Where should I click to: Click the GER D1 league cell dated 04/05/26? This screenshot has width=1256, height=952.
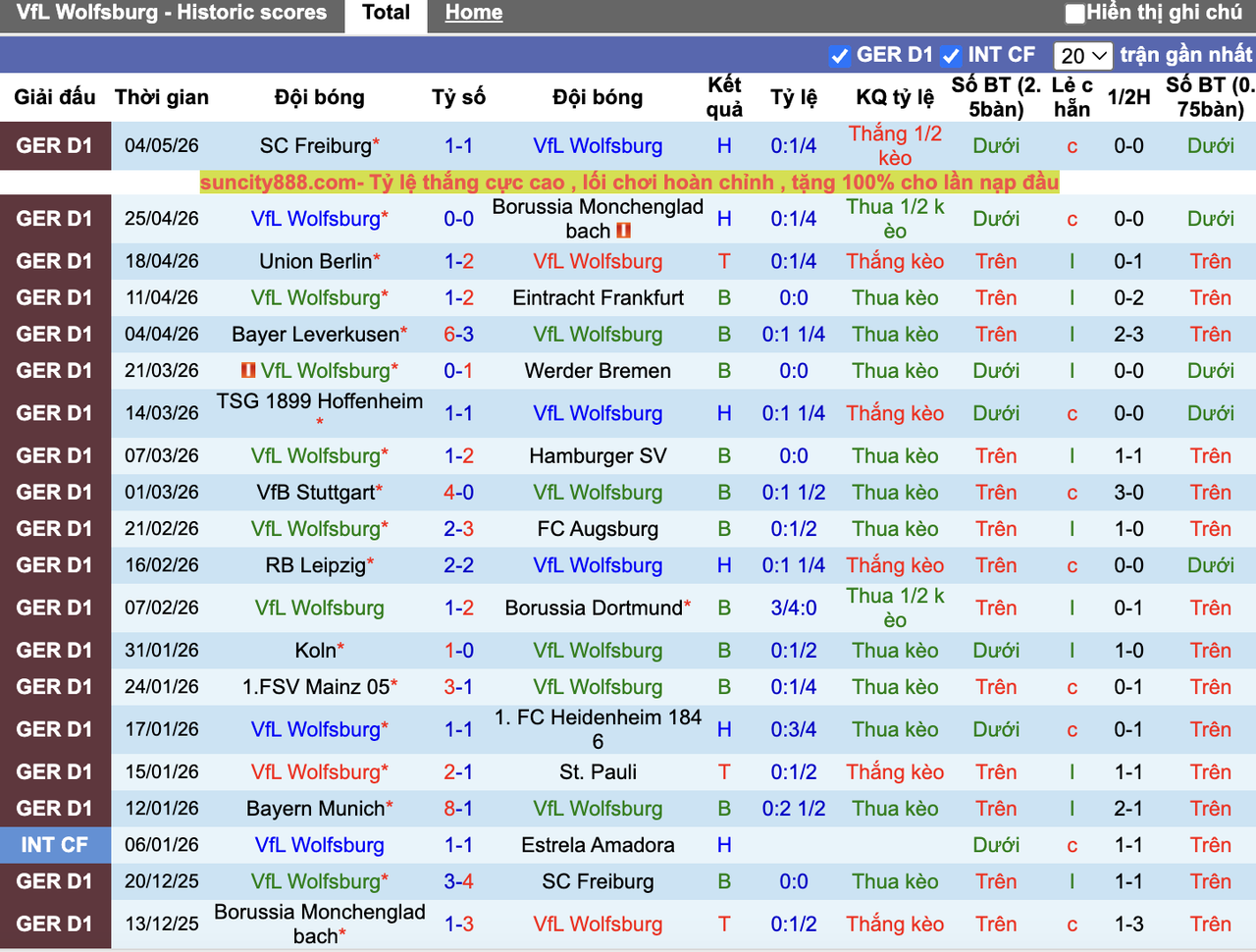pyautogui.click(x=55, y=146)
